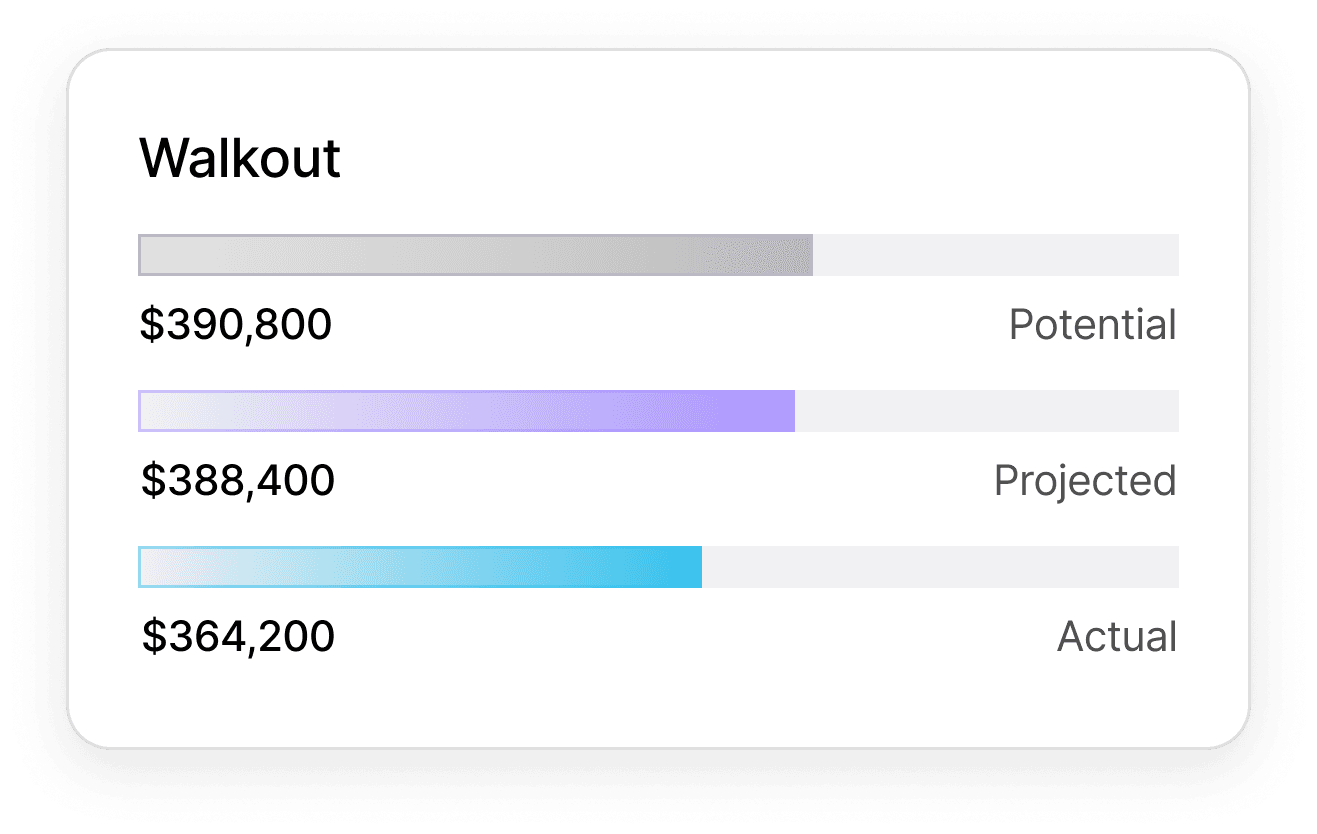Click the empty track of the Actual bar
This screenshot has width=1317, height=834.
(x=940, y=567)
